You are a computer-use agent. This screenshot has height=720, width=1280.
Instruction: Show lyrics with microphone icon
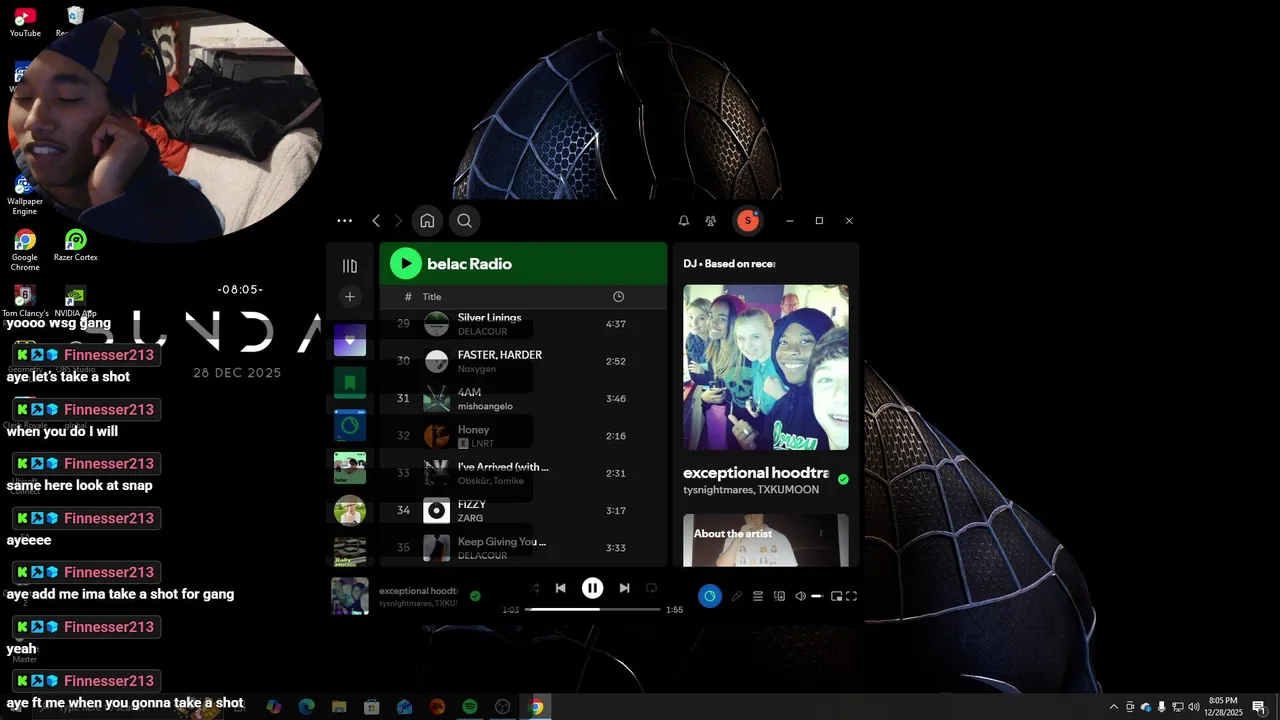coord(737,596)
